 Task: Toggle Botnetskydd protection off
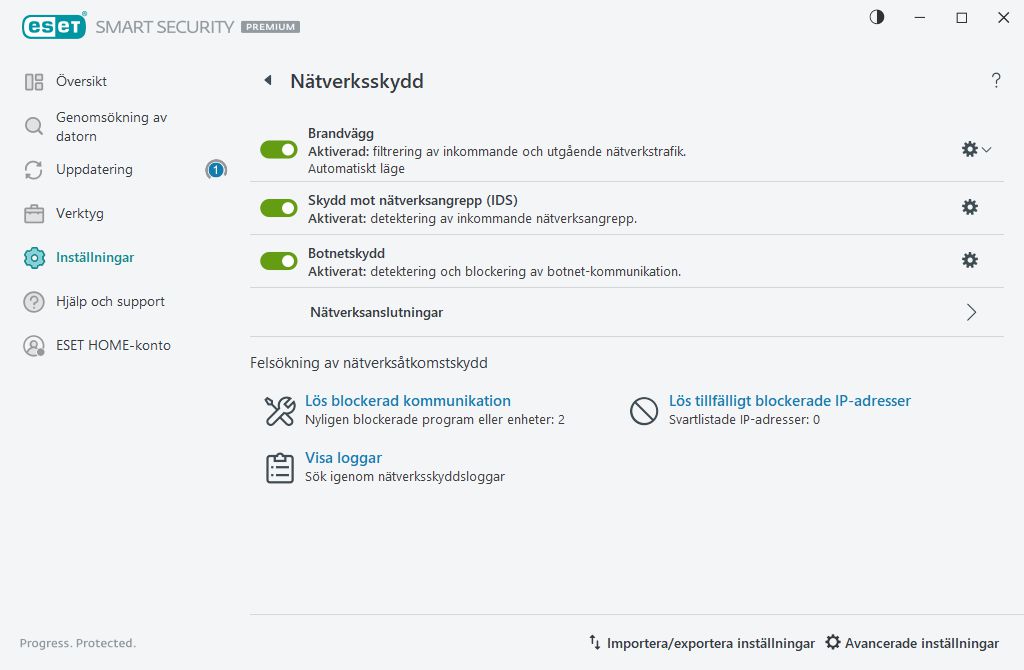(279, 261)
